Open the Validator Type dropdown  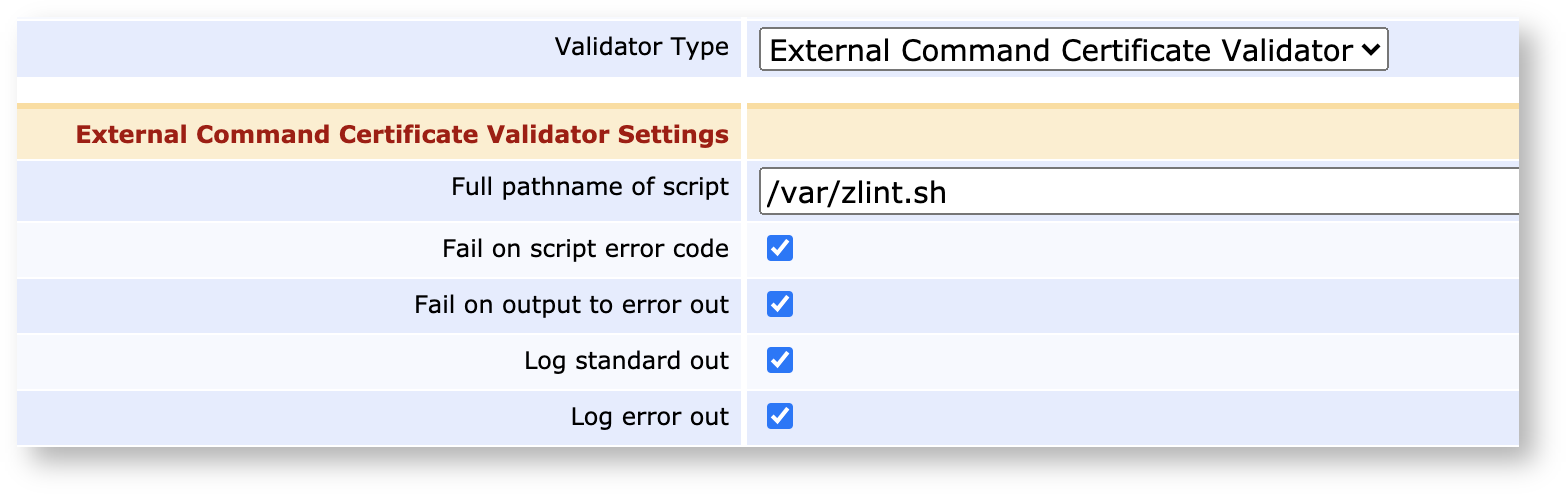pos(1072,50)
